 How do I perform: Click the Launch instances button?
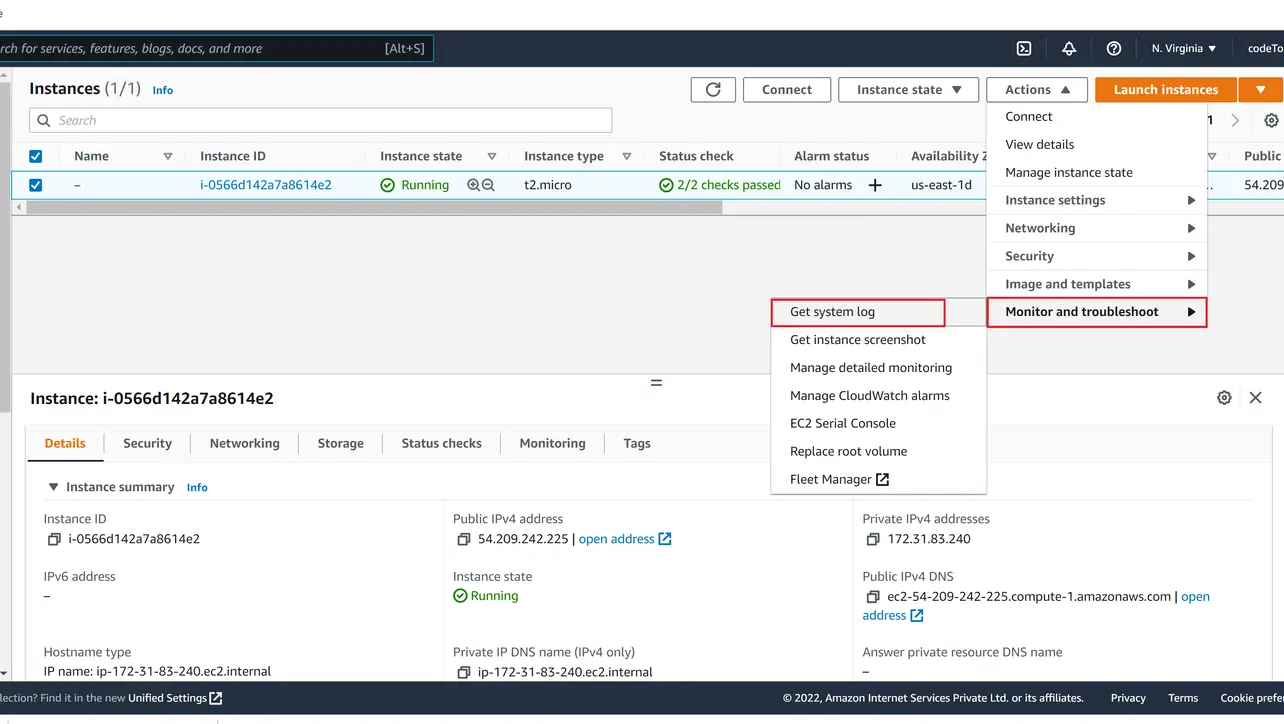coord(1166,90)
